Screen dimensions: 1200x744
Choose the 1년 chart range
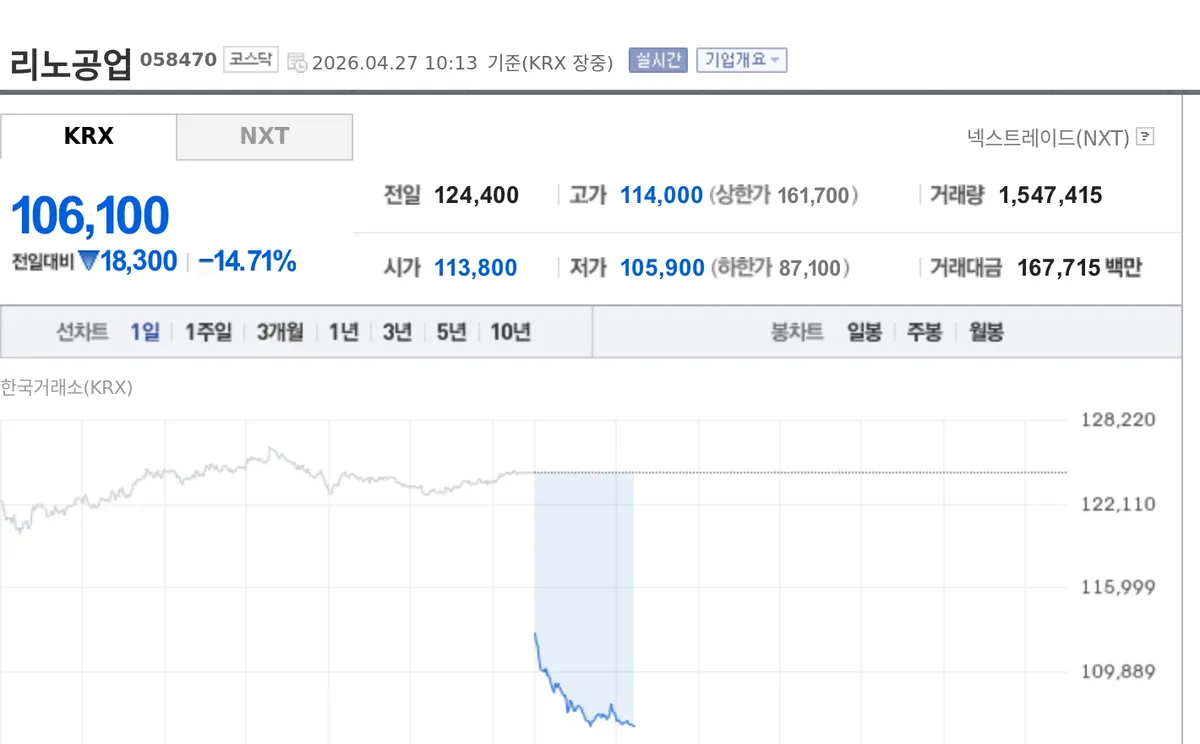click(344, 332)
